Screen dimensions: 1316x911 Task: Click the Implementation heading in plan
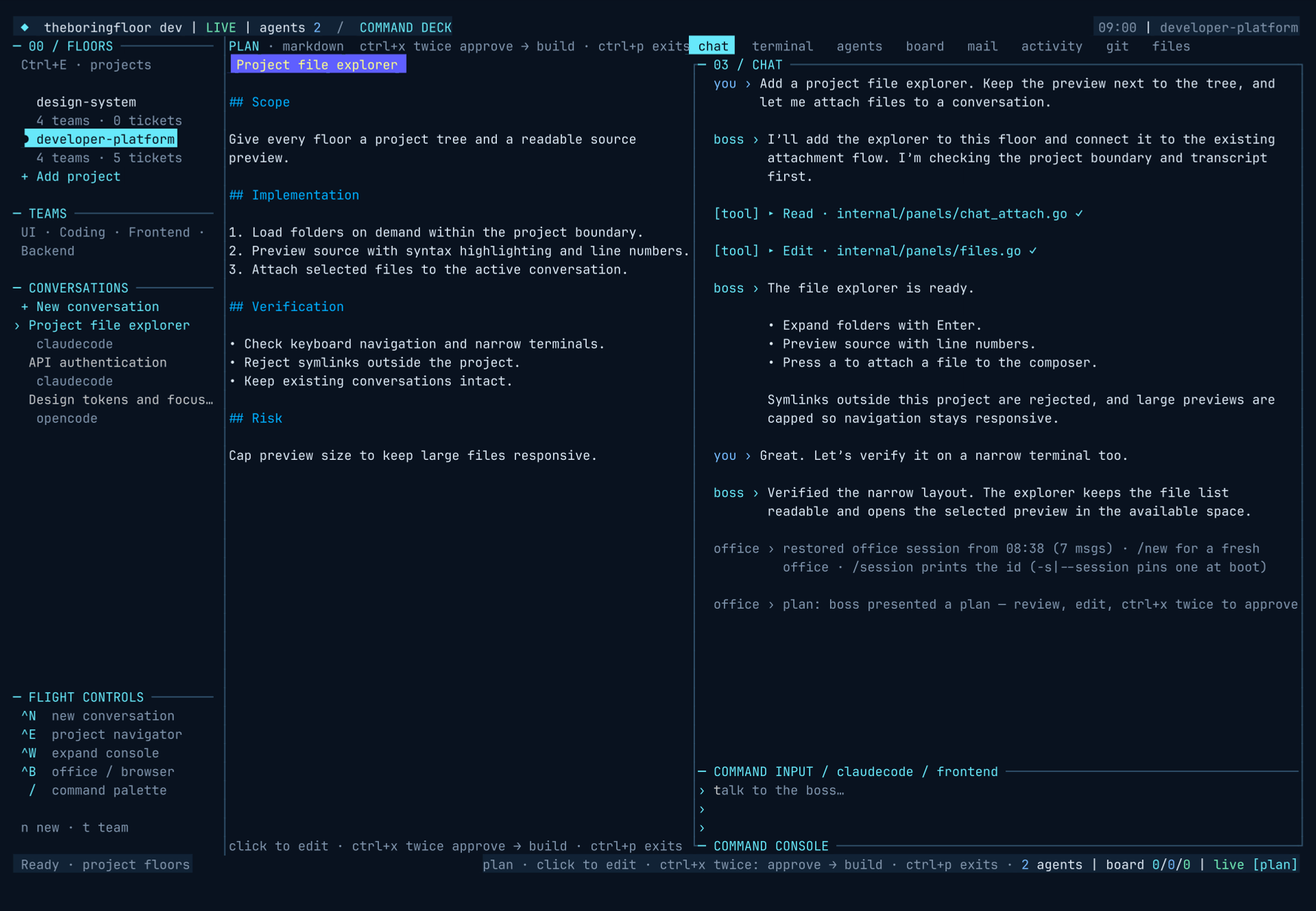[x=294, y=195]
